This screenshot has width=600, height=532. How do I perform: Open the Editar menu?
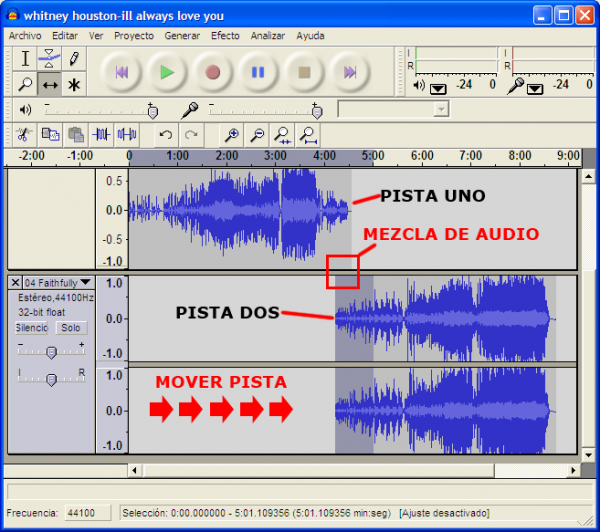65,36
